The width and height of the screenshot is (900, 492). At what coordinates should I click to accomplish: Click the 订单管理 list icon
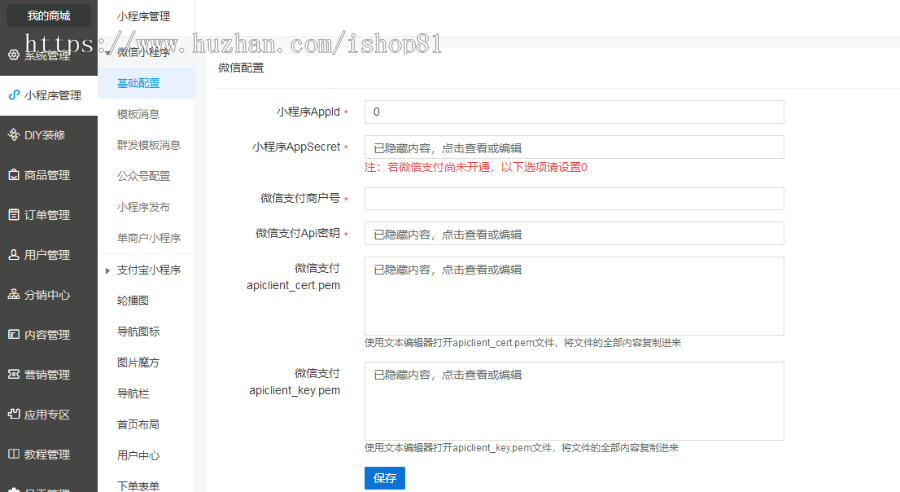pyautogui.click(x=14, y=215)
